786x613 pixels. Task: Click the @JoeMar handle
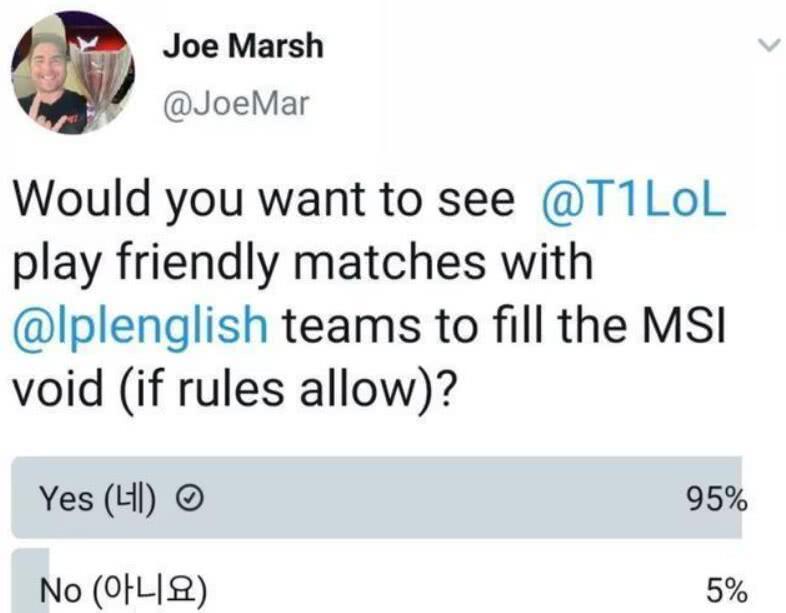pyautogui.click(x=235, y=104)
